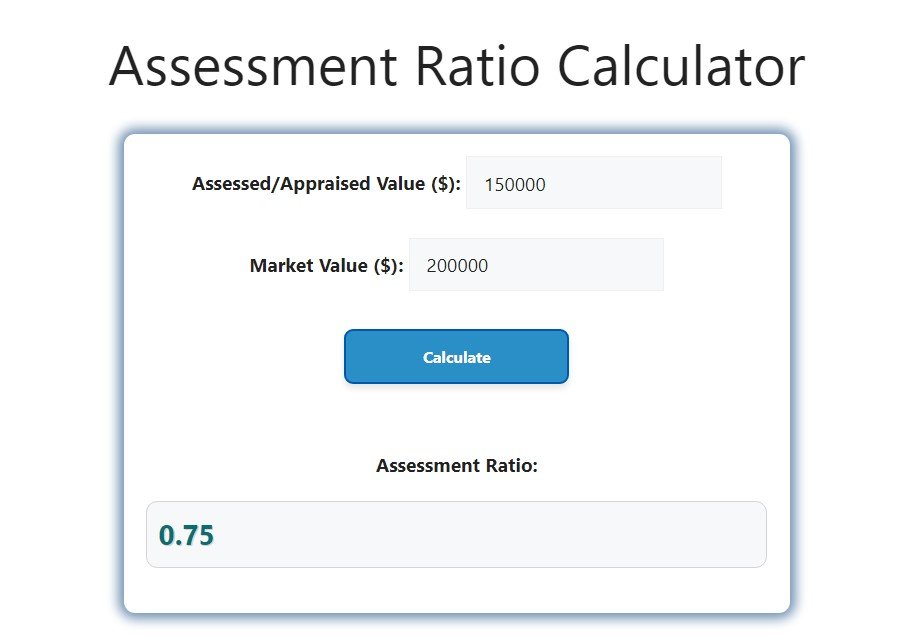Click the 'Assessment Ratio:' result label
The height and width of the screenshot is (643, 913).
coord(456,465)
